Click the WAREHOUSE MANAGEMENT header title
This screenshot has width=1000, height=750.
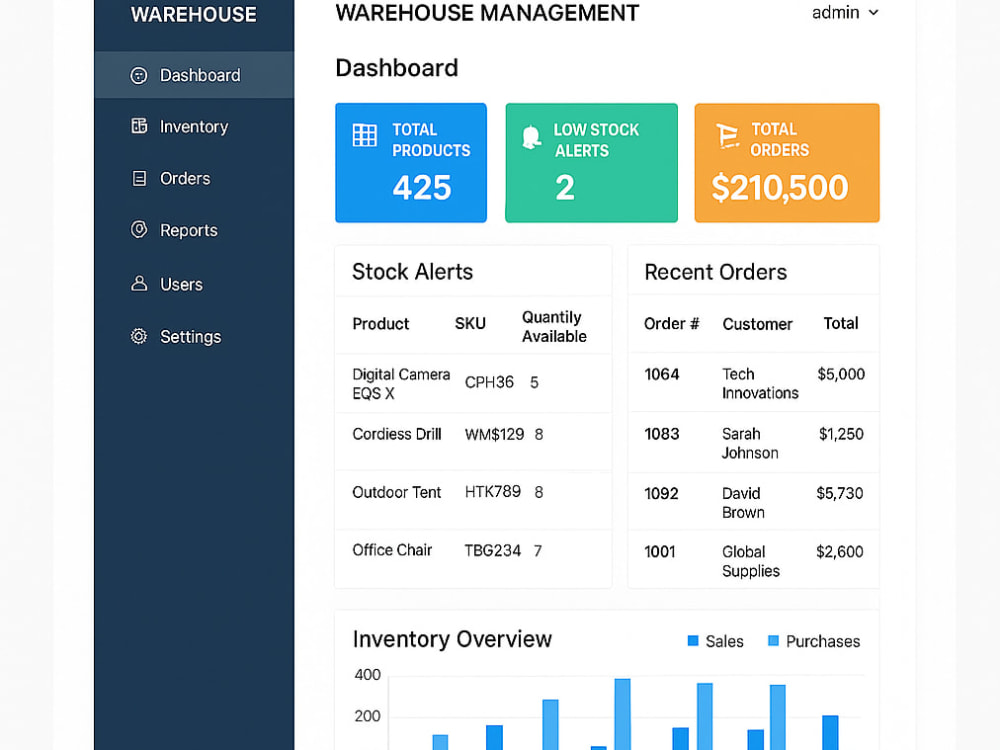[487, 13]
